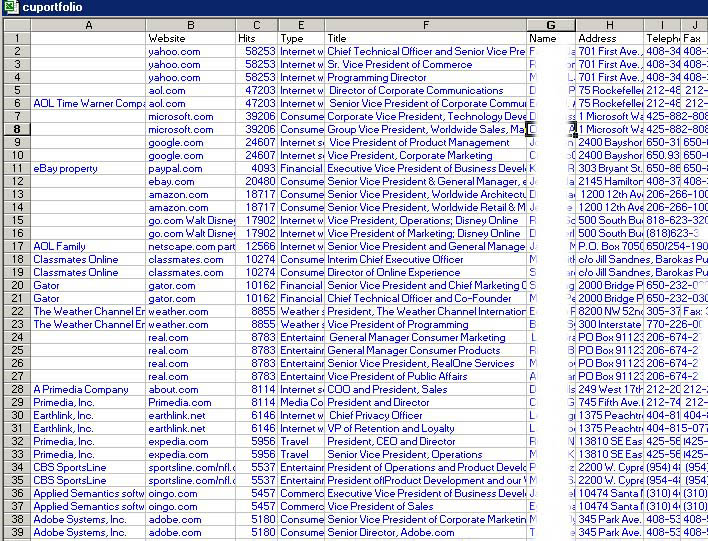Click the Title header cell
Screen dimensions: 708x541
[426, 38]
